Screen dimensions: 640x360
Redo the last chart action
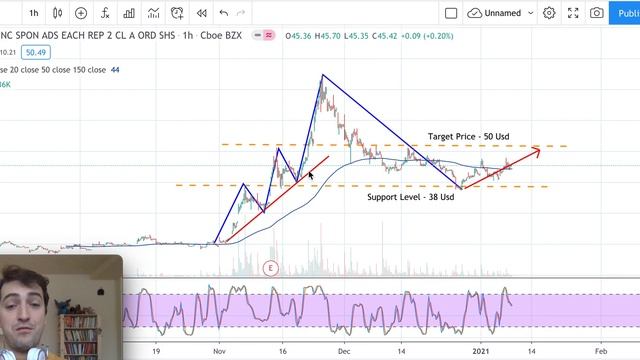coord(241,13)
